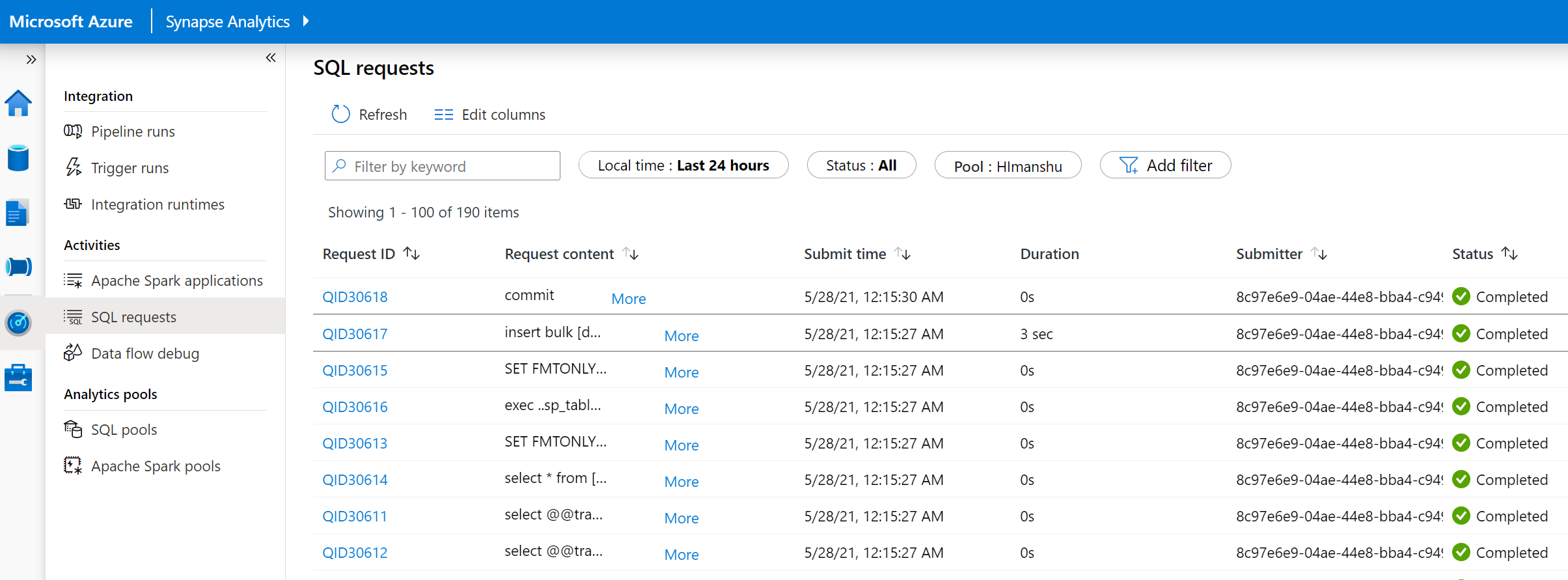Click More for the commit request
Image resolution: width=1568 pixels, height=580 pixels.
coord(629,299)
